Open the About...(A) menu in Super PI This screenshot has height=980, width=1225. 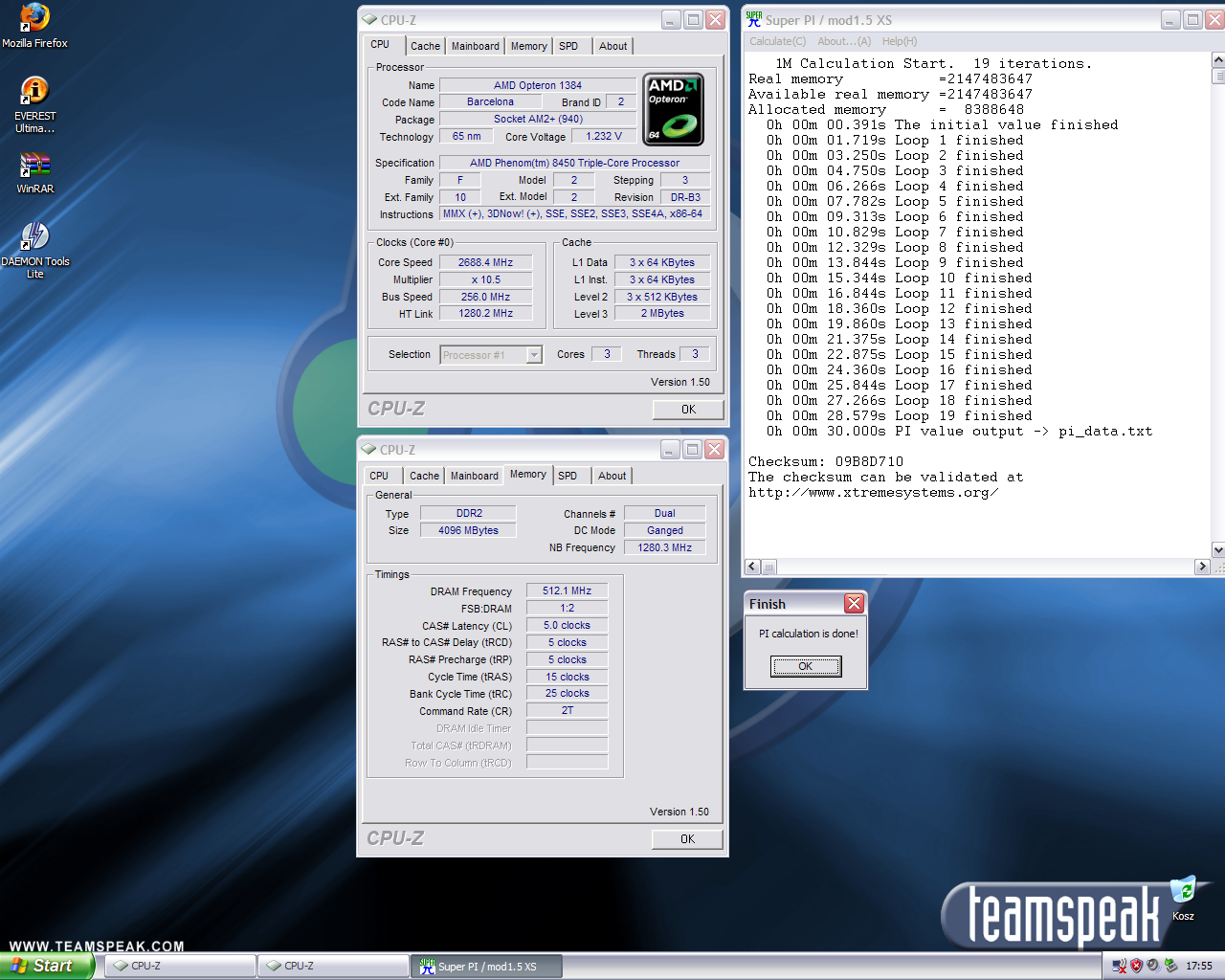[x=844, y=41]
